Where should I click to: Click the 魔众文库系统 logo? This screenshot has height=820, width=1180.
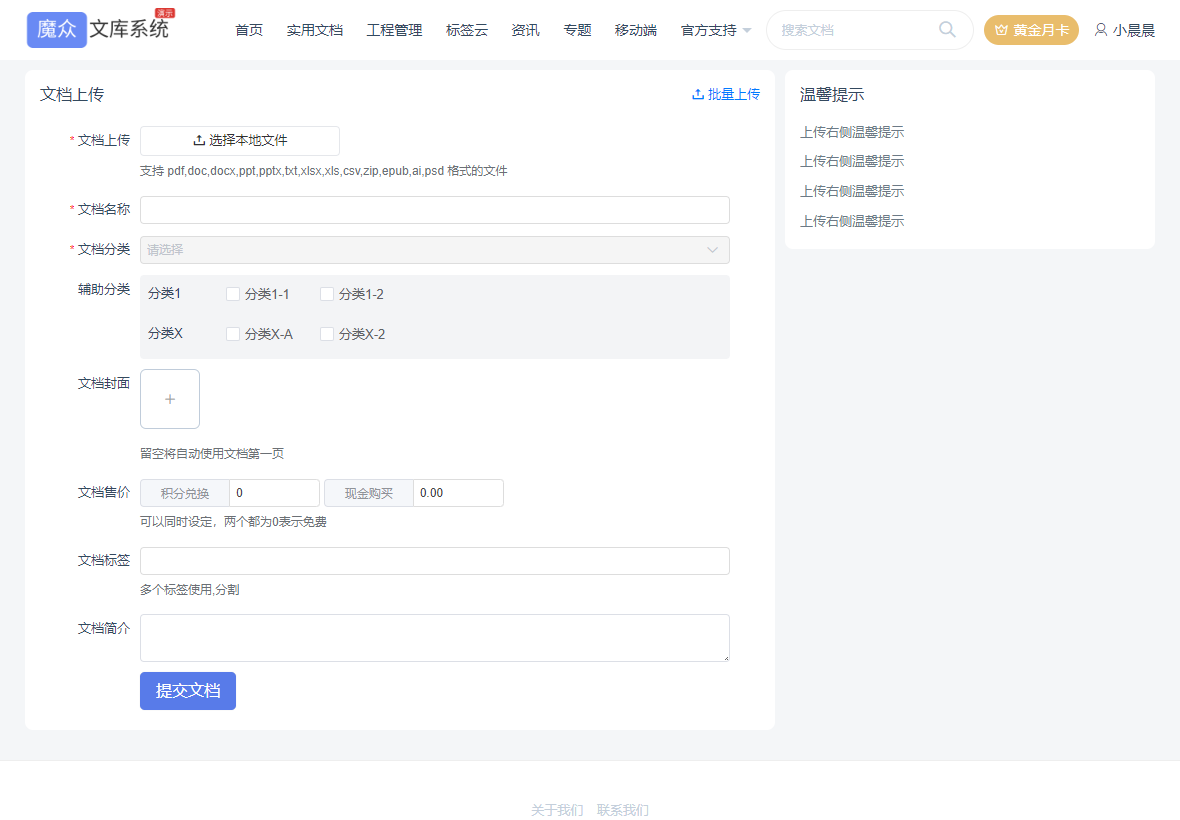click(x=98, y=29)
